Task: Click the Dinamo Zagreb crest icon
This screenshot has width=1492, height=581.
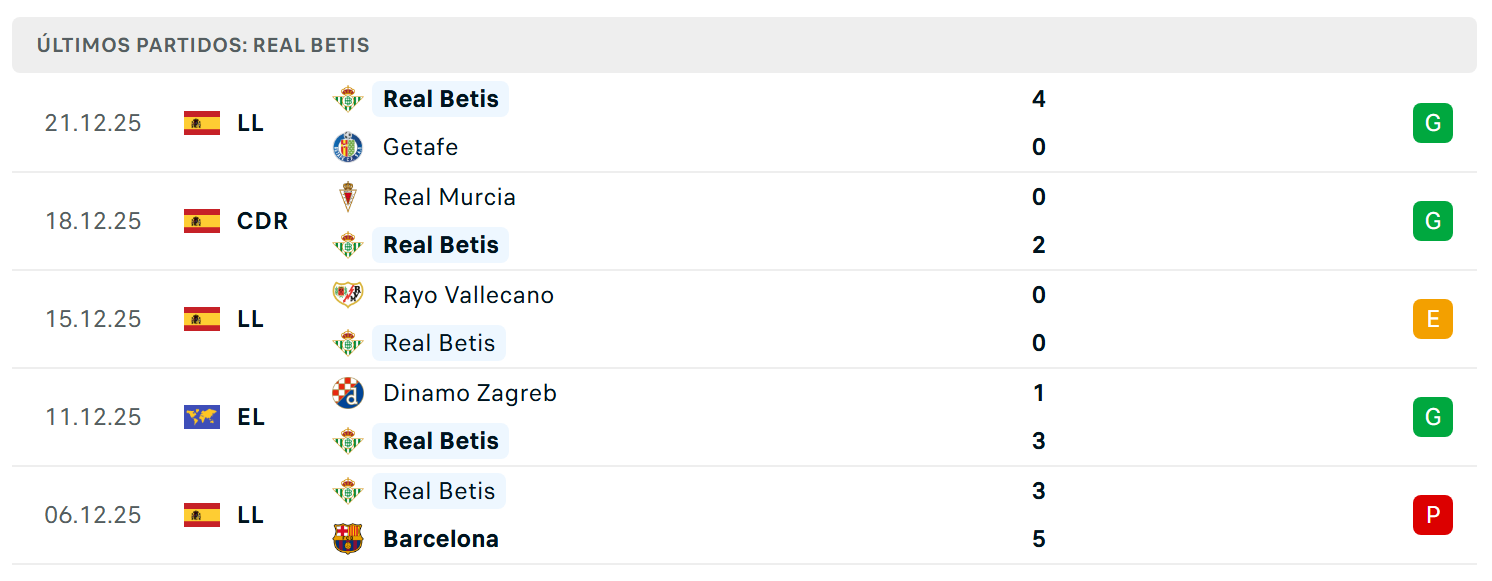Action: pyautogui.click(x=348, y=393)
